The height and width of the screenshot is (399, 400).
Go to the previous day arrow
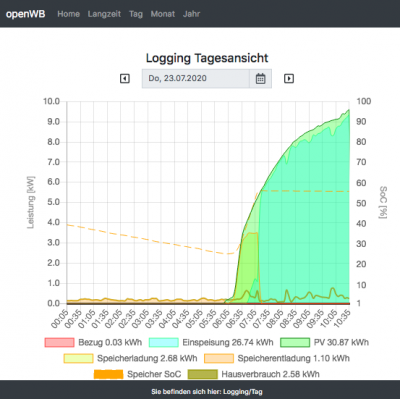click(x=125, y=79)
